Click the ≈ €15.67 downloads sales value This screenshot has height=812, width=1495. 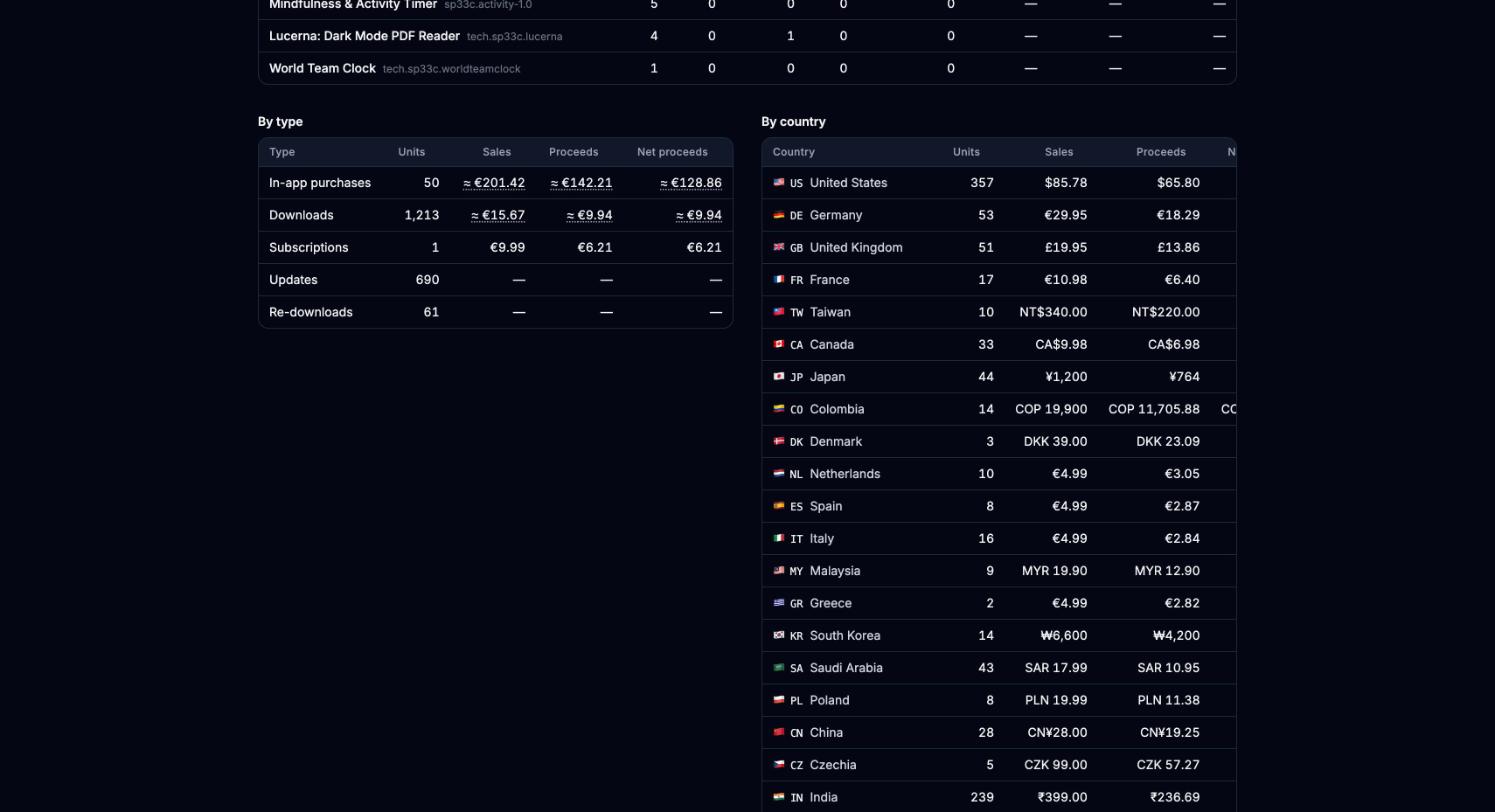pos(498,215)
